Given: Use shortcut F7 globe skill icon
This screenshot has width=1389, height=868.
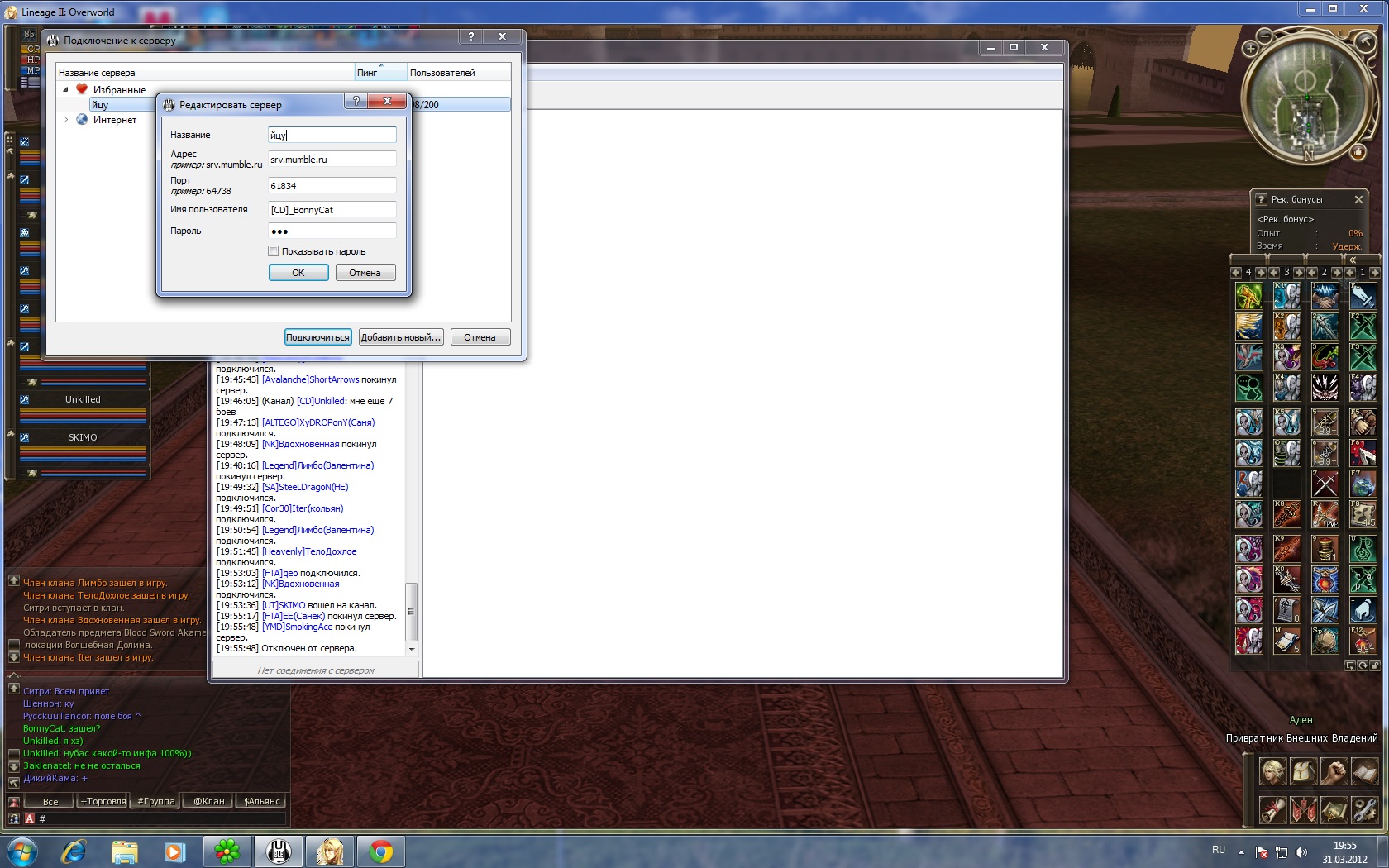Looking at the screenshot, I should (x=1363, y=484).
